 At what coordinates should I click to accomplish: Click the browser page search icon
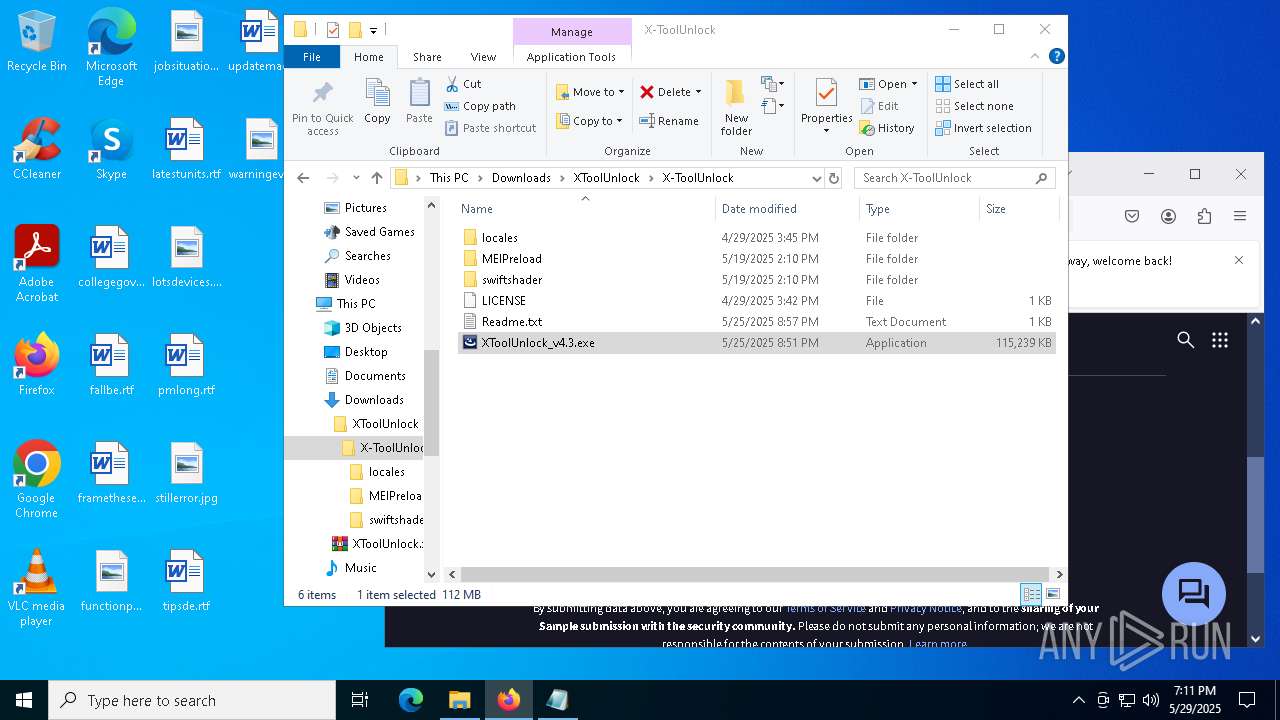pyautogui.click(x=1186, y=340)
